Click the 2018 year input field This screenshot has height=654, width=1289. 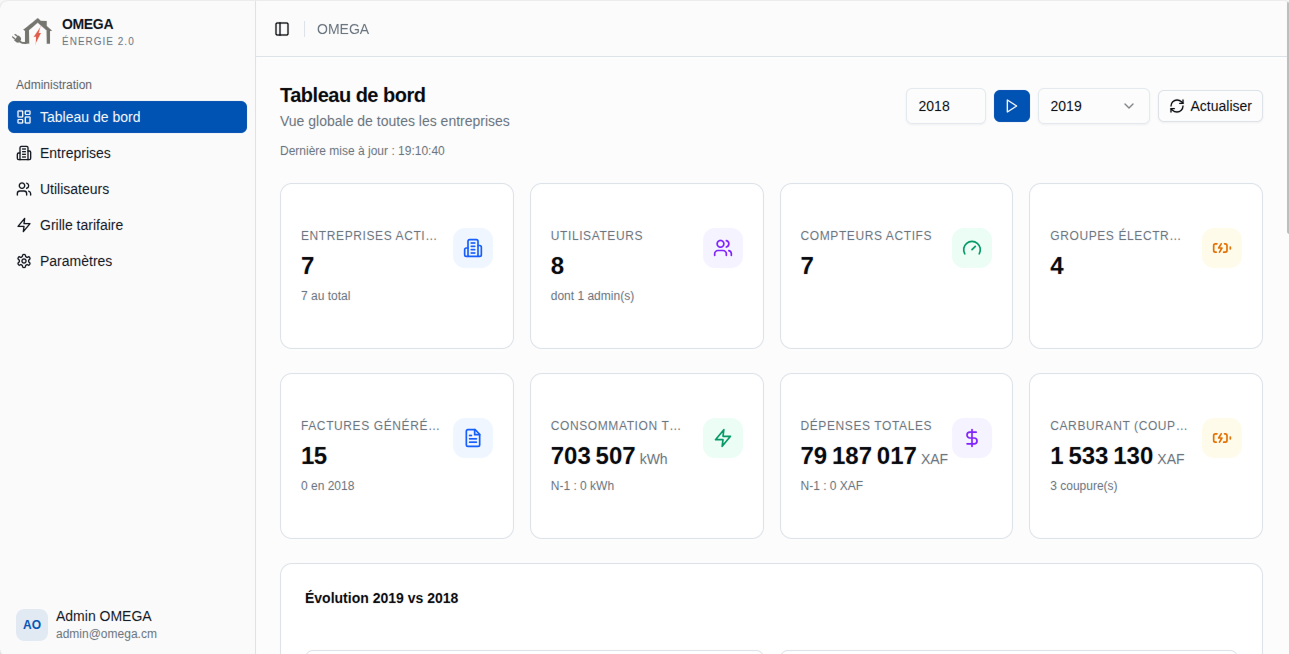[x=946, y=106]
